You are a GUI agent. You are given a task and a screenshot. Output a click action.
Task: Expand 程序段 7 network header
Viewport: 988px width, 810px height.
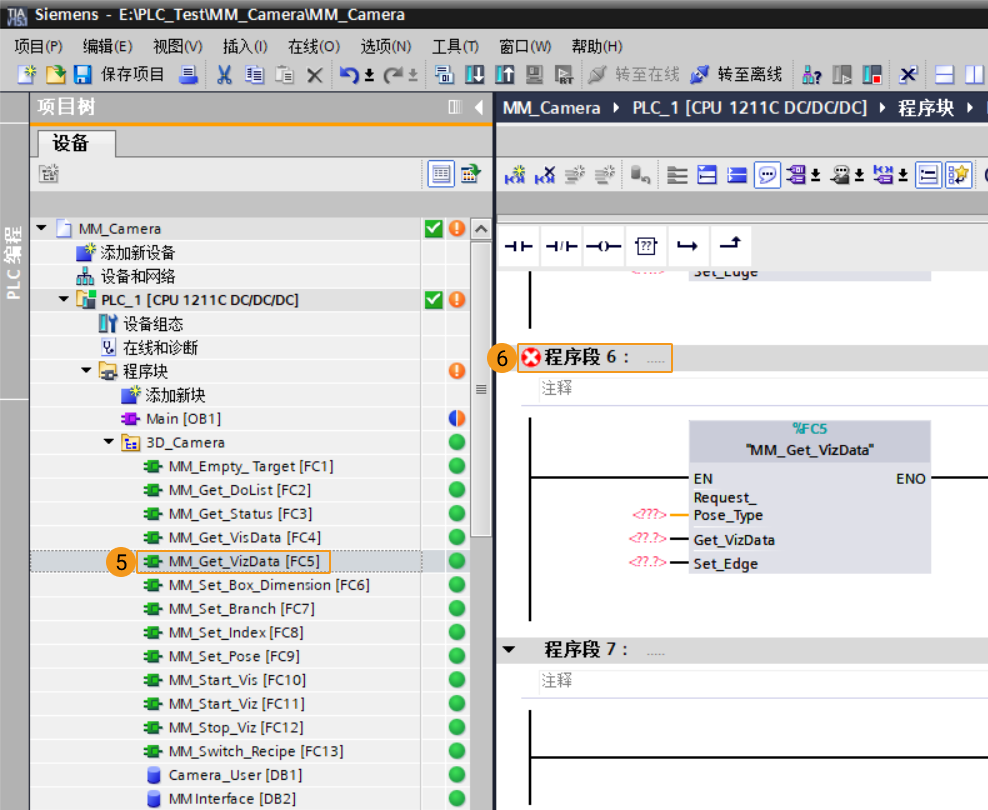(x=509, y=649)
